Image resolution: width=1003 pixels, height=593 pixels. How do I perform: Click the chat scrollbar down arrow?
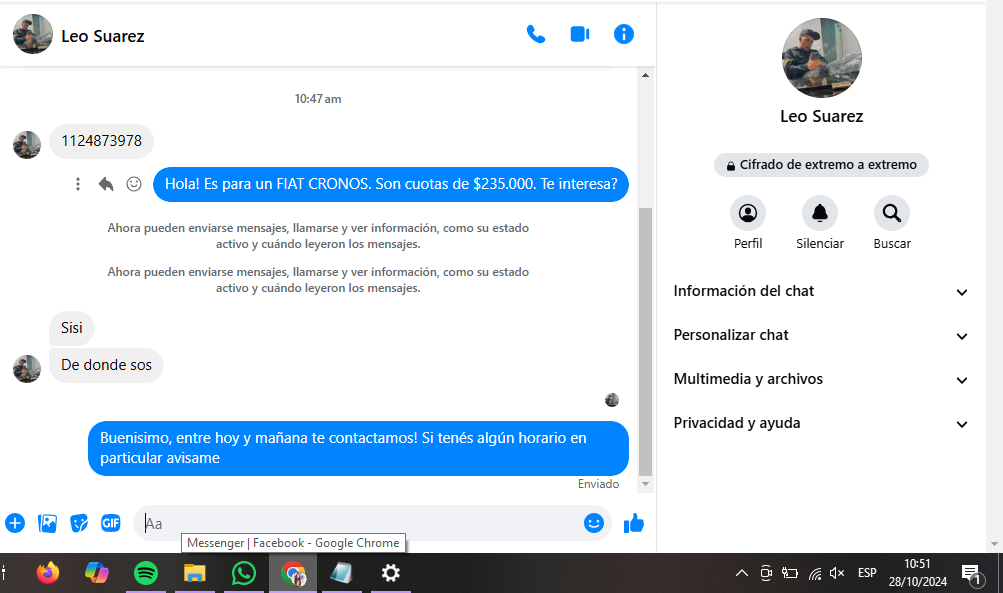pos(645,484)
